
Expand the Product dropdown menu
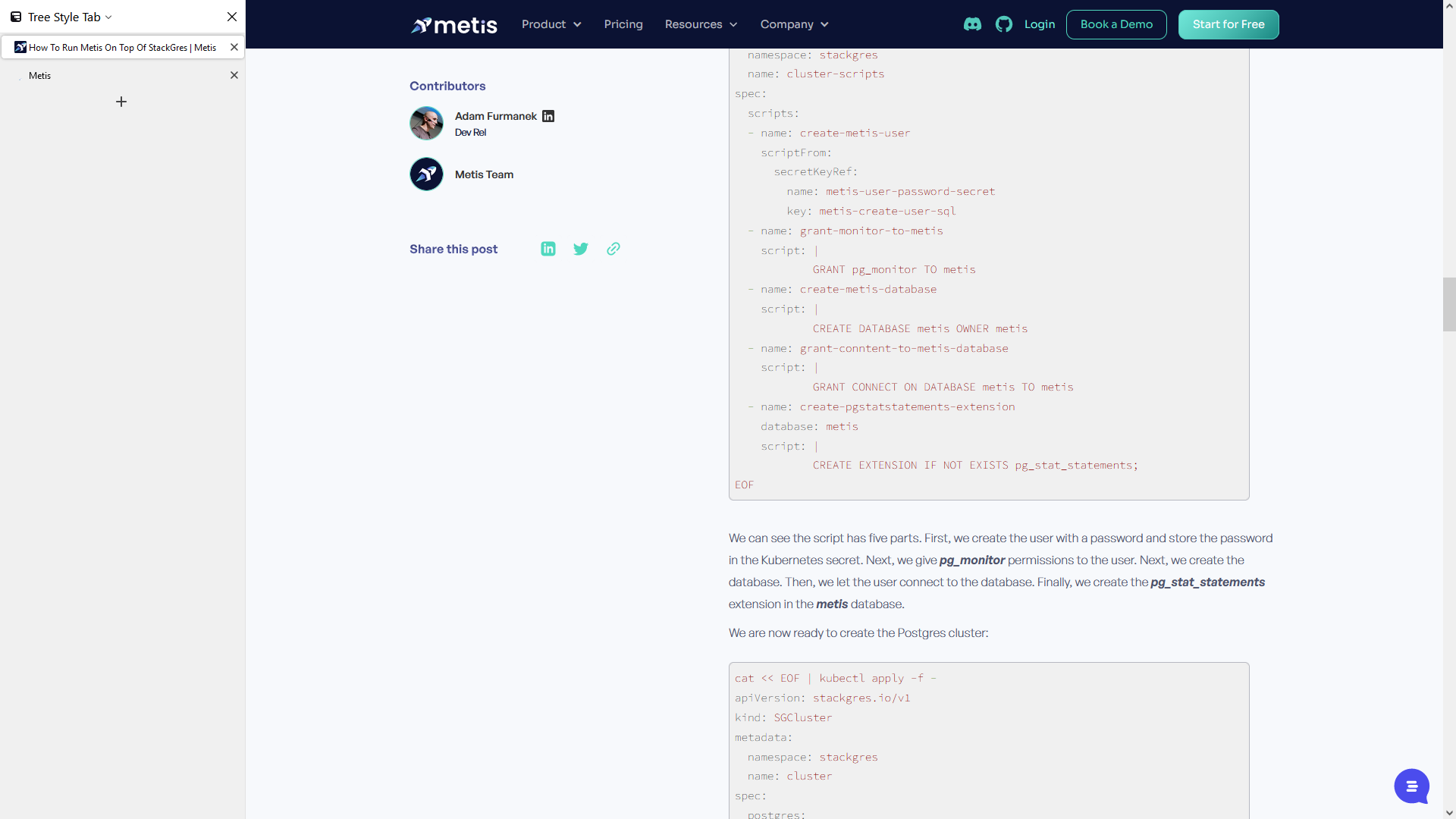click(x=551, y=24)
